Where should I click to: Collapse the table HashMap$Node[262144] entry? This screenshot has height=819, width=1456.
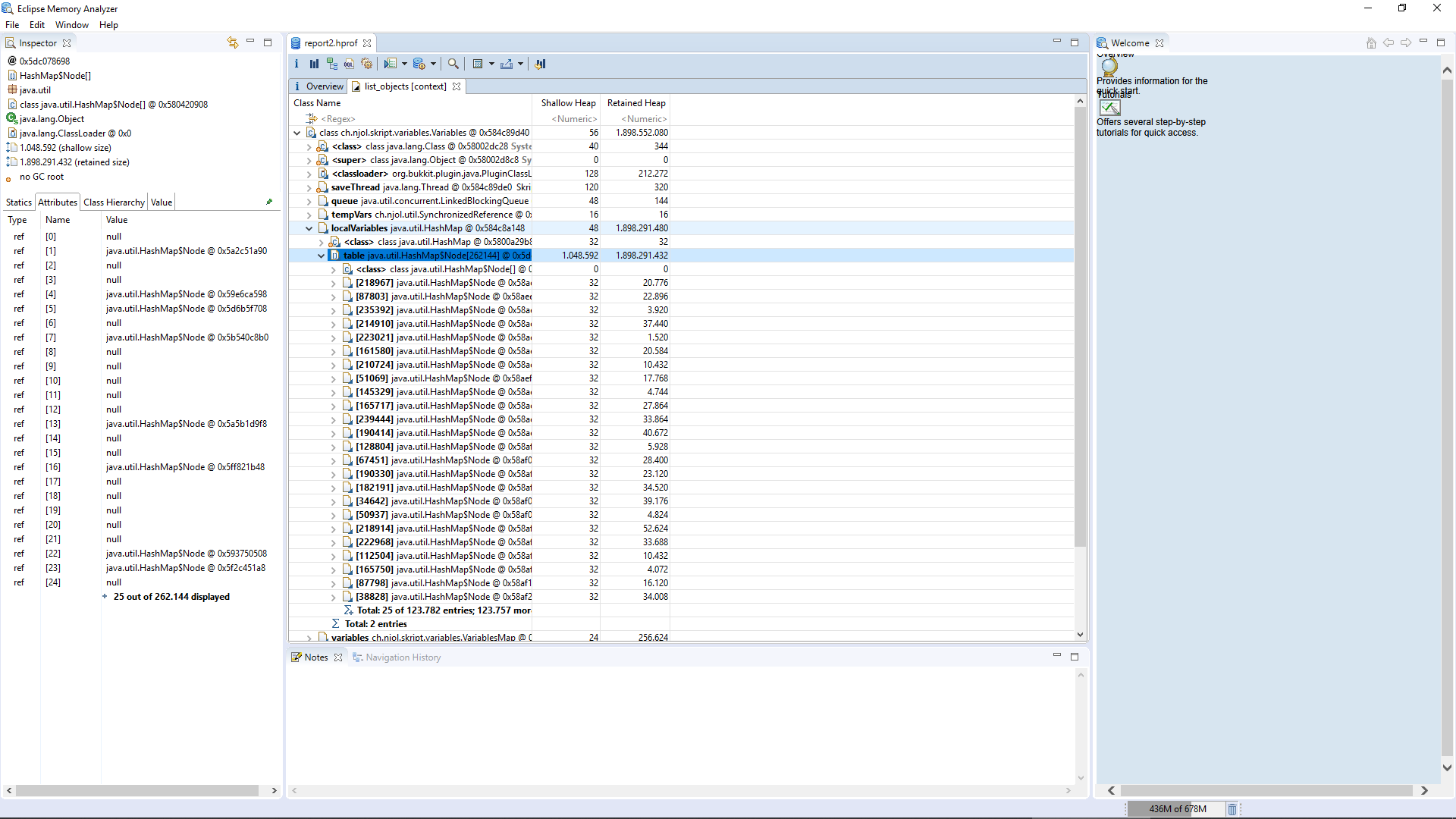(x=322, y=256)
